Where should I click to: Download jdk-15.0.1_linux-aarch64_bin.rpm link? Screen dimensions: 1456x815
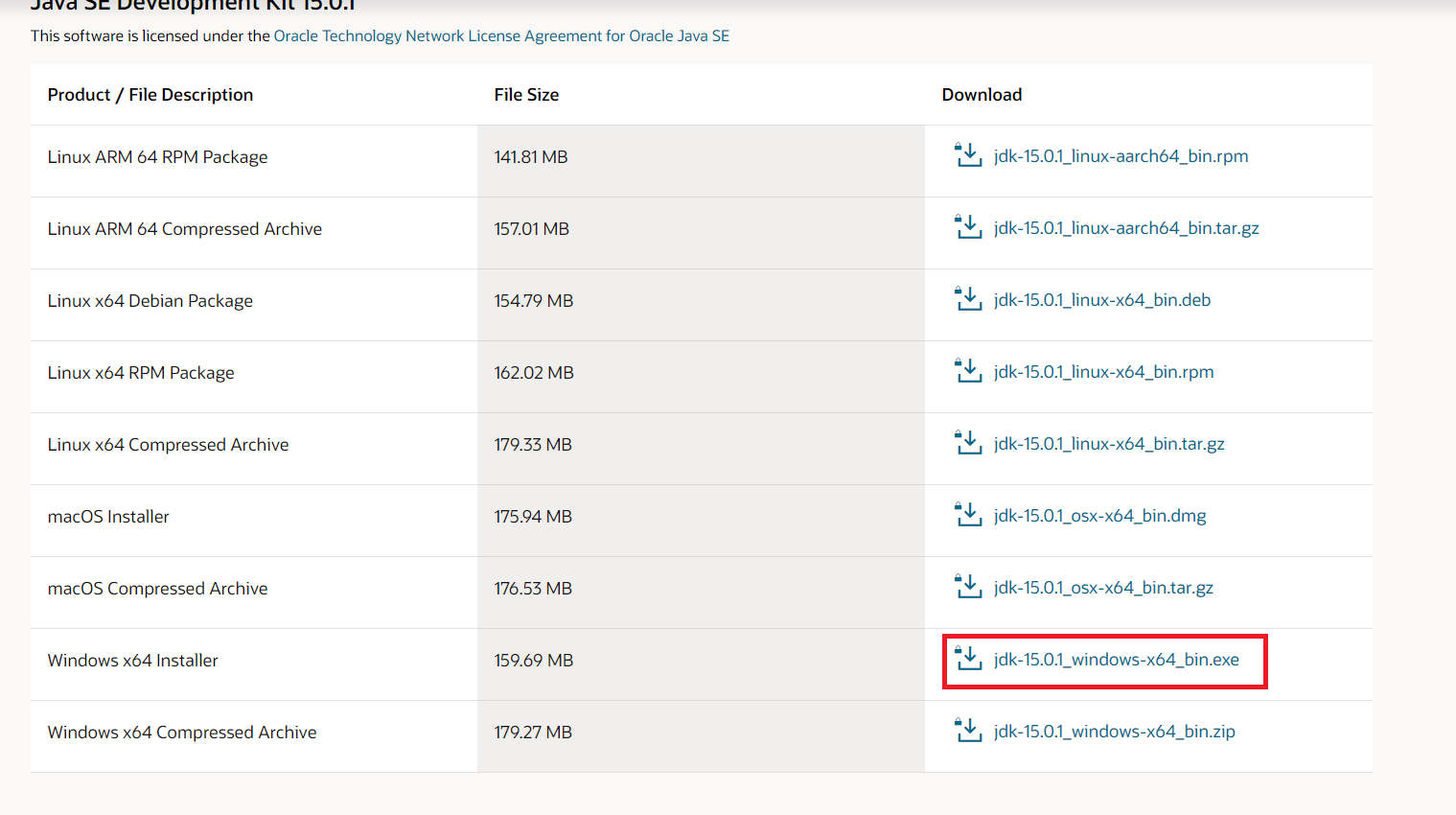pyautogui.click(x=1121, y=156)
